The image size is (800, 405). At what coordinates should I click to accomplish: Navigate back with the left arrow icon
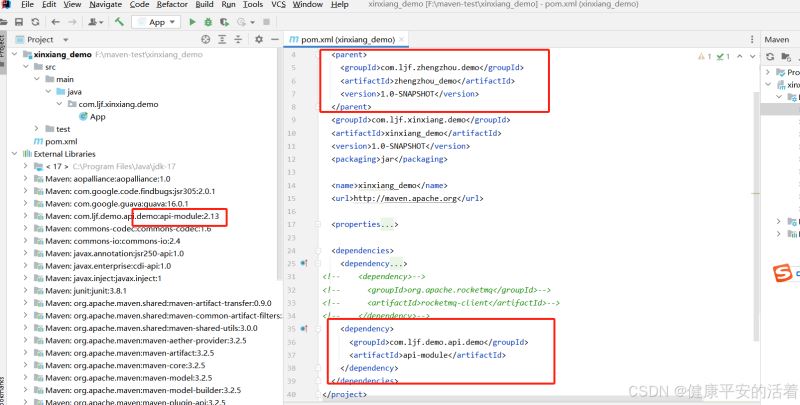pos(55,22)
